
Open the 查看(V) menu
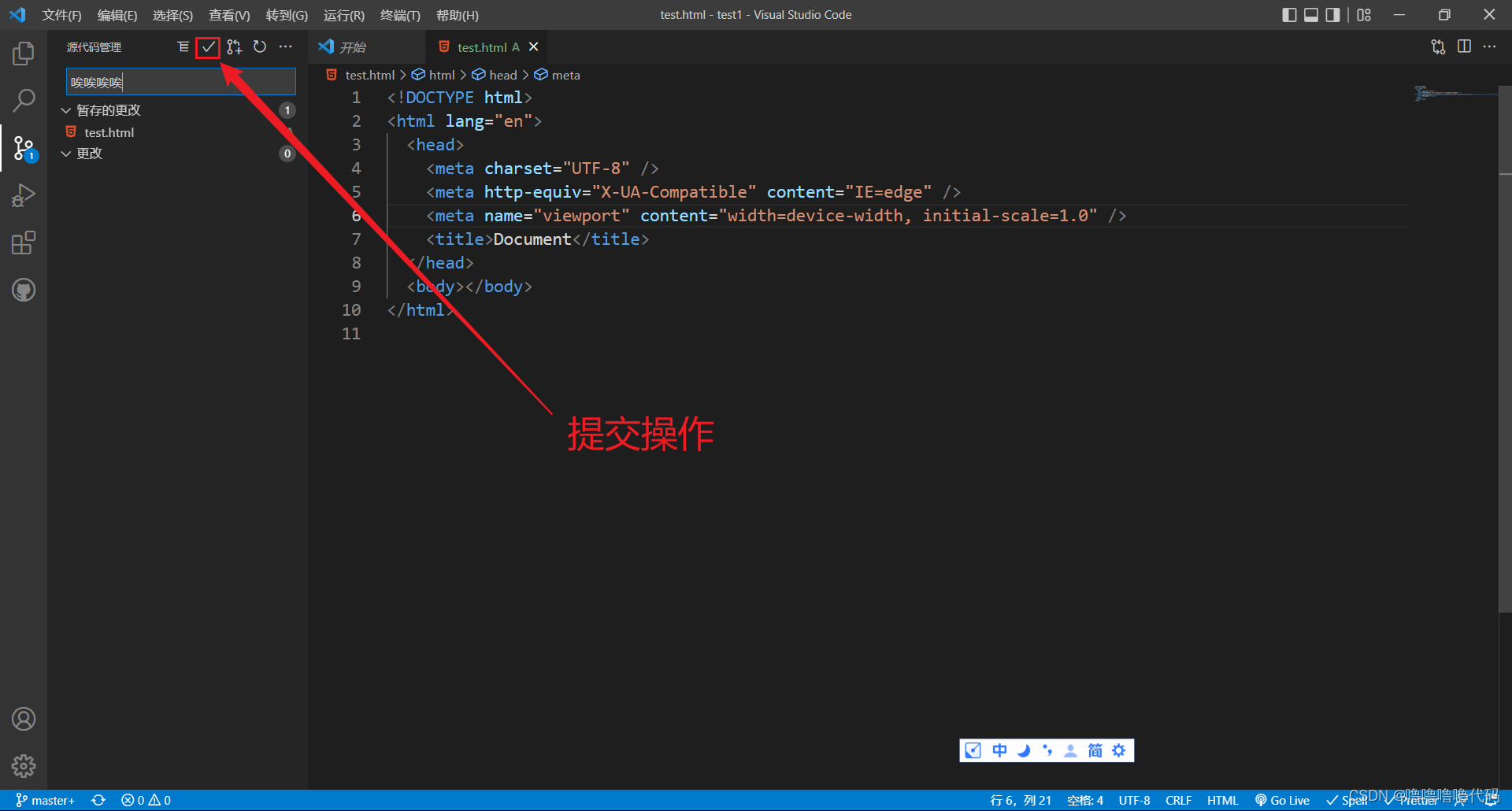pyautogui.click(x=229, y=15)
